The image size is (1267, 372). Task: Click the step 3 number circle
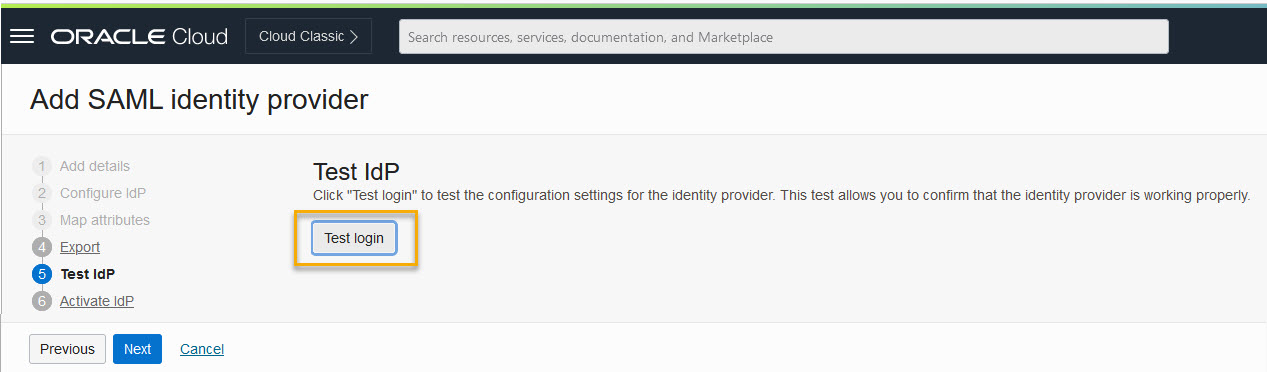[42, 220]
